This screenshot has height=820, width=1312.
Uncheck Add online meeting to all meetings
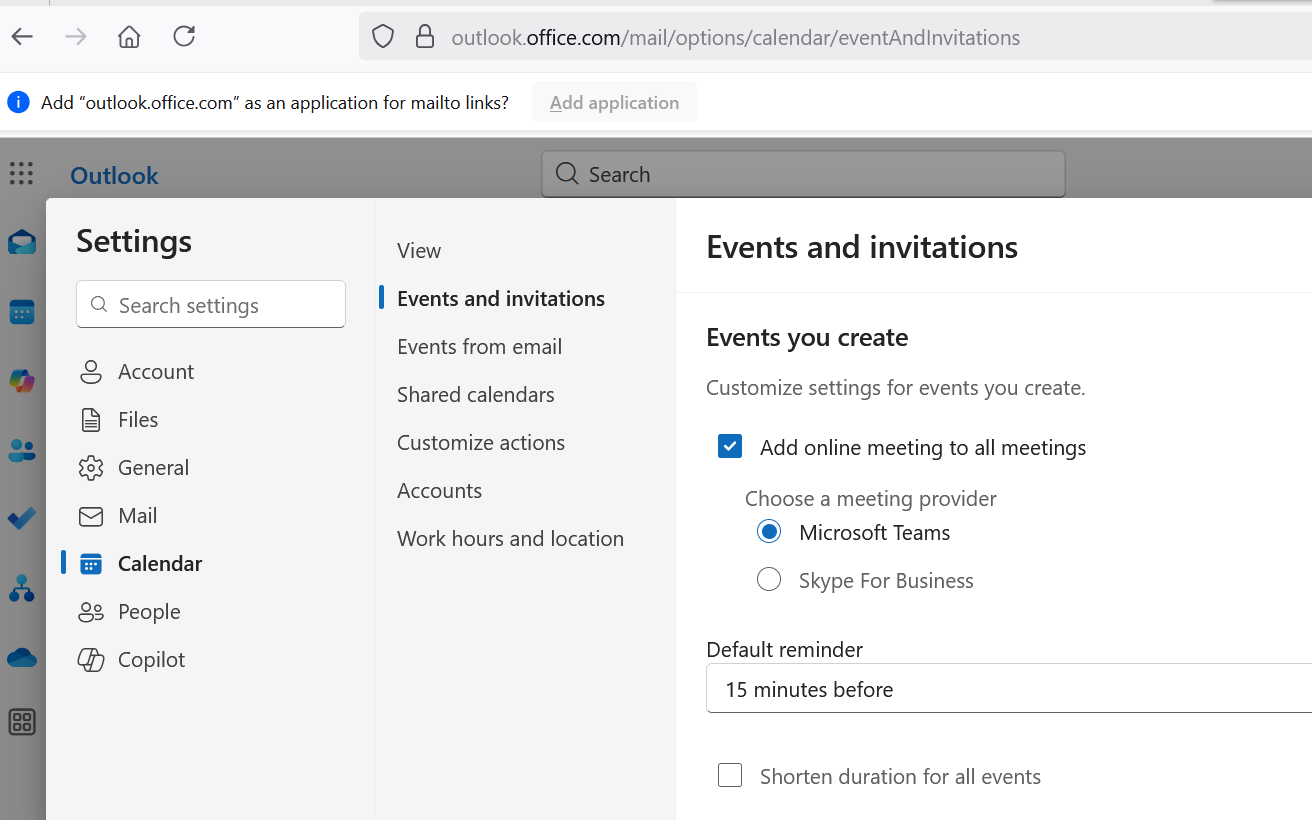click(x=730, y=447)
